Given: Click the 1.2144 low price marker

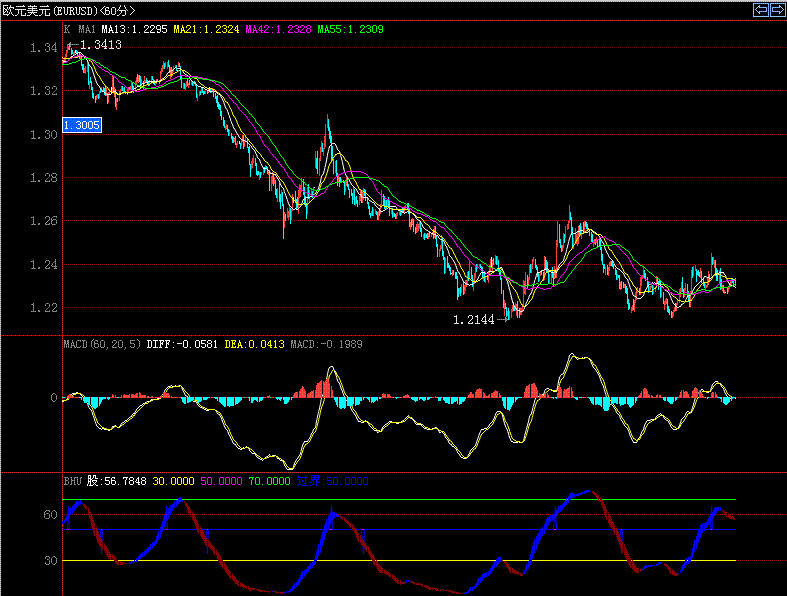Looking at the screenshot, I should coord(474,320).
